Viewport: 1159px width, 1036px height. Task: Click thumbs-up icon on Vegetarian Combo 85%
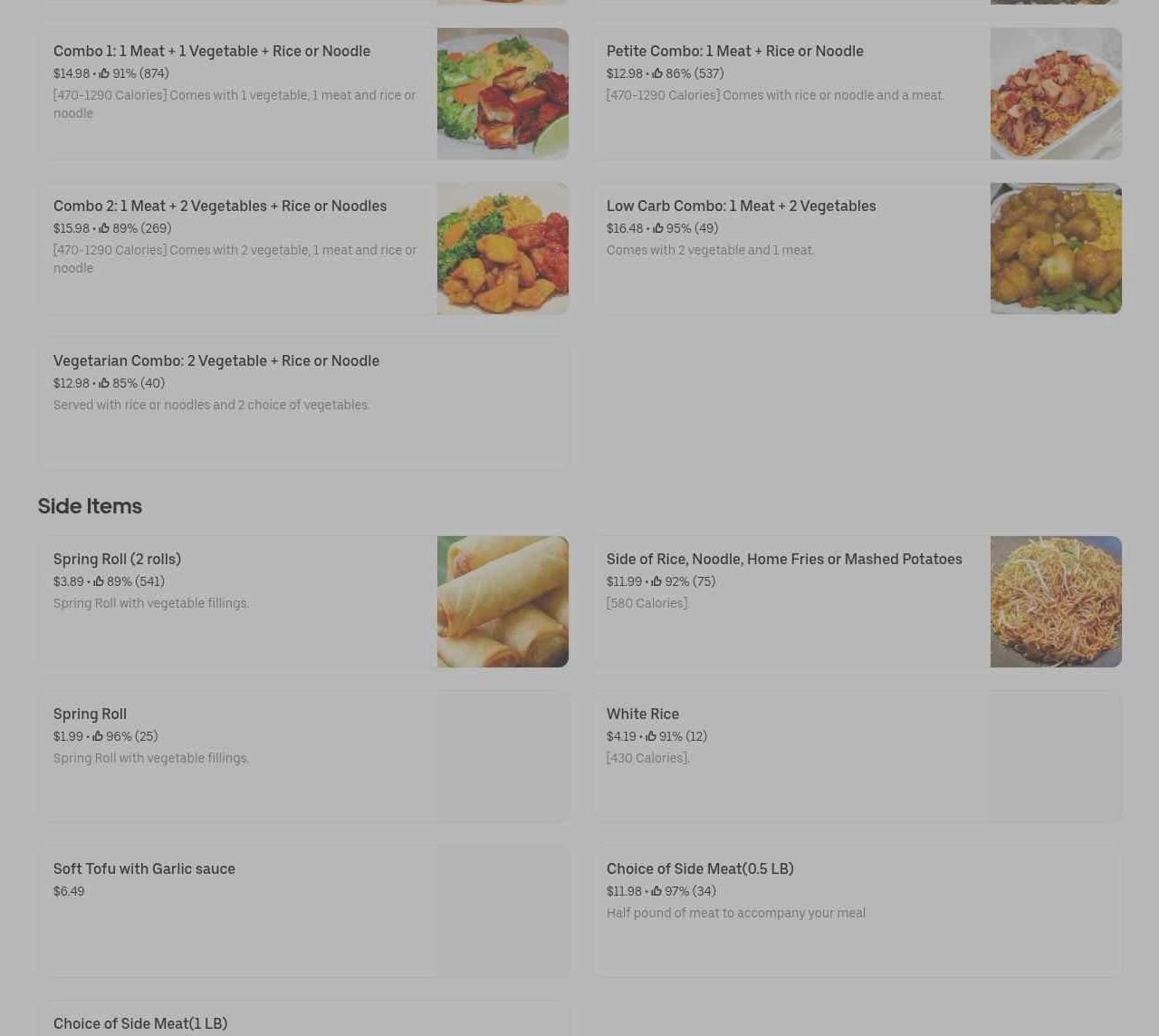pos(104,383)
